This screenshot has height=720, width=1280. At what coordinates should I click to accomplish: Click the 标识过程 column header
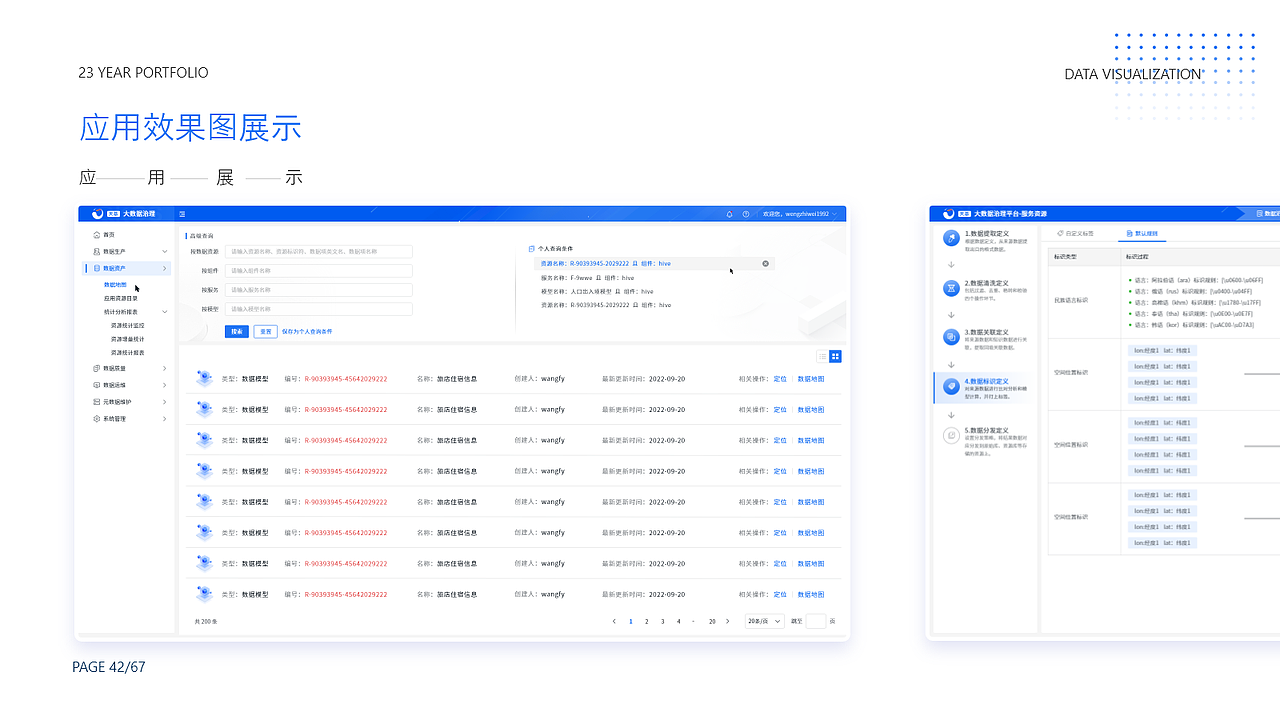1138,257
